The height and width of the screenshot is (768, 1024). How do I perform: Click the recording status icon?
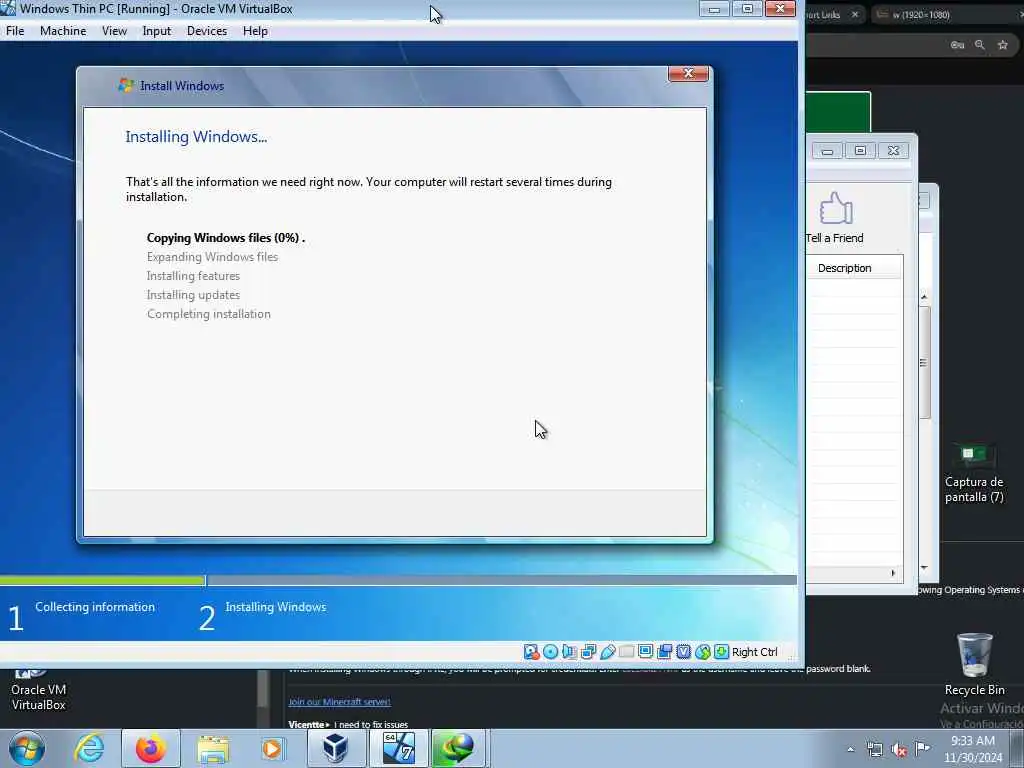pos(665,652)
